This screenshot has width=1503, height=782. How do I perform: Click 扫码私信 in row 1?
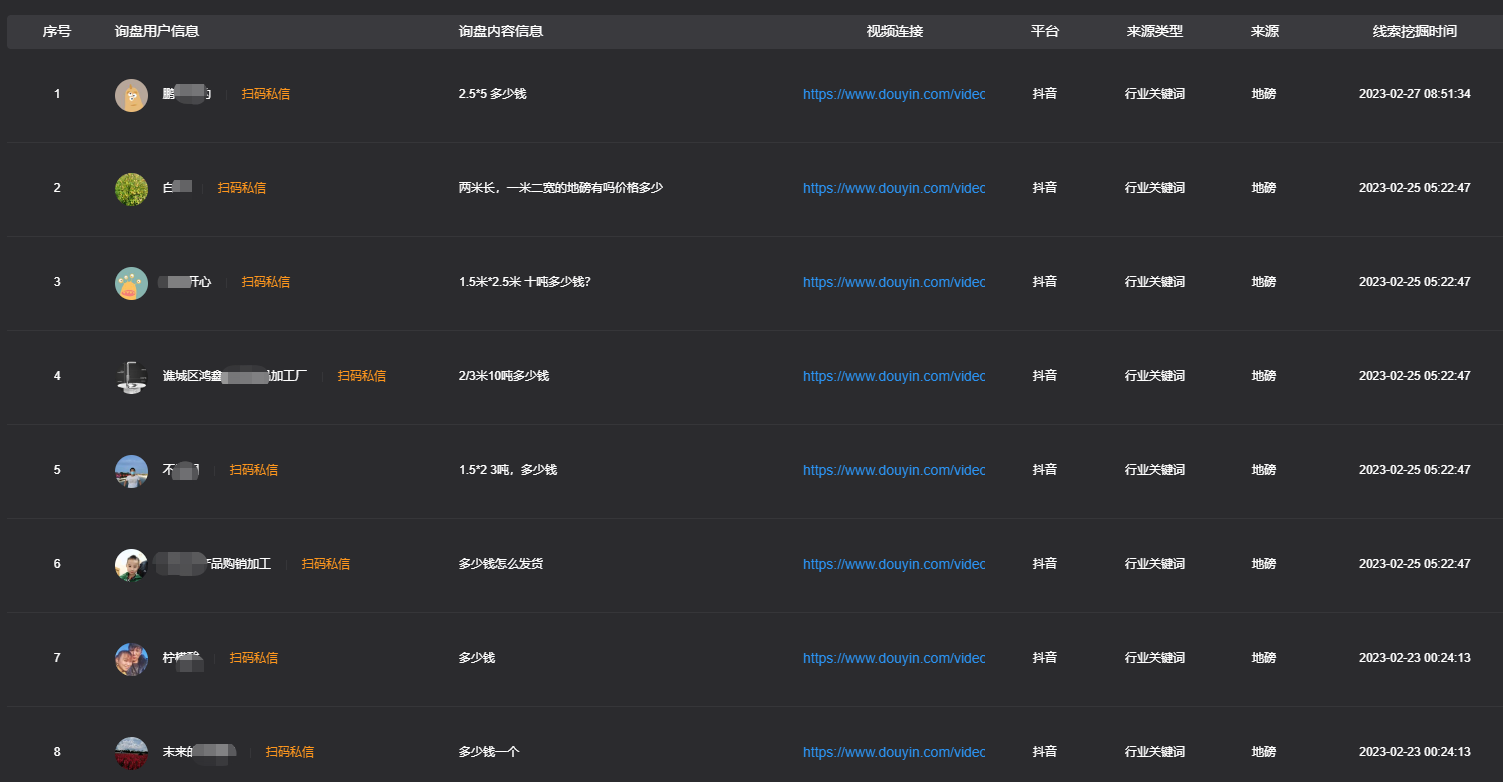coord(265,94)
